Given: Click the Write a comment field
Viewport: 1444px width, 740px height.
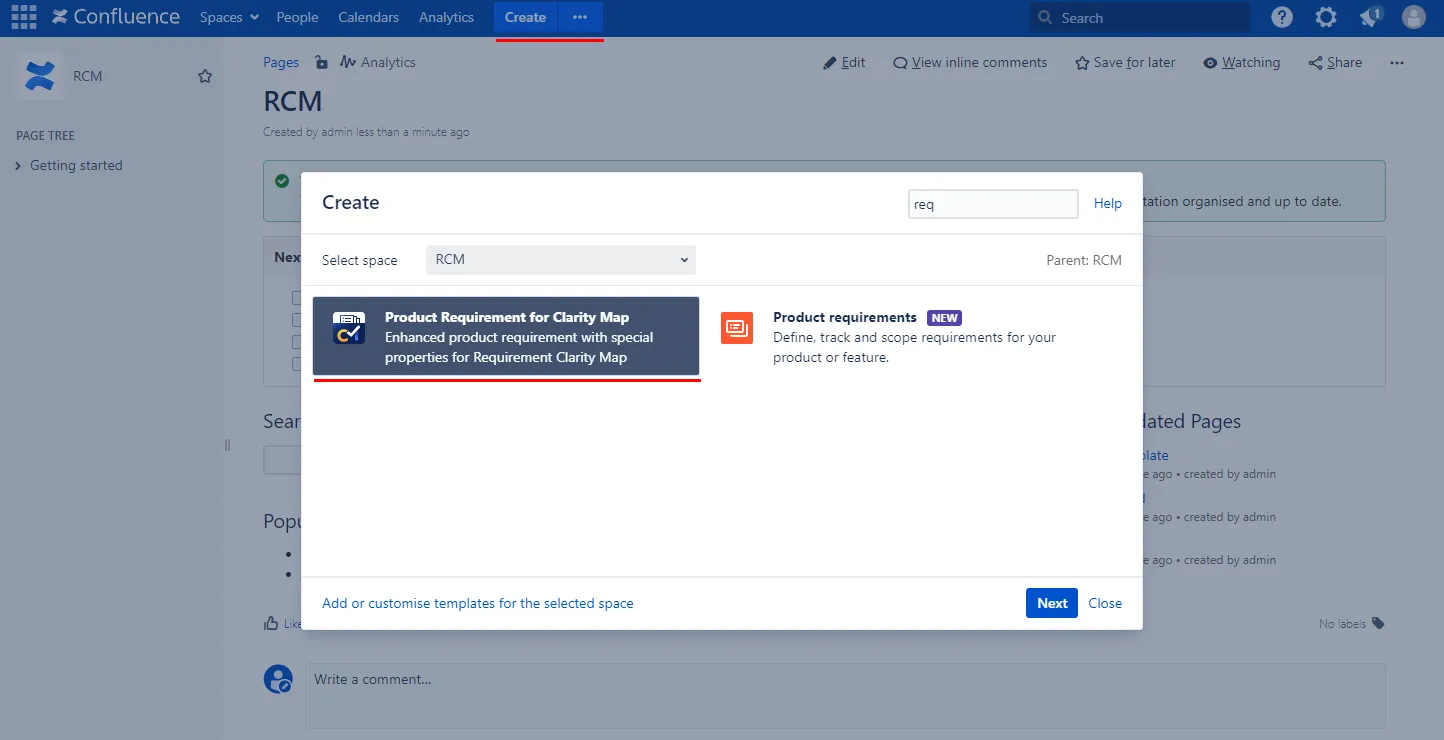Looking at the screenshot, I should point(845,696).
